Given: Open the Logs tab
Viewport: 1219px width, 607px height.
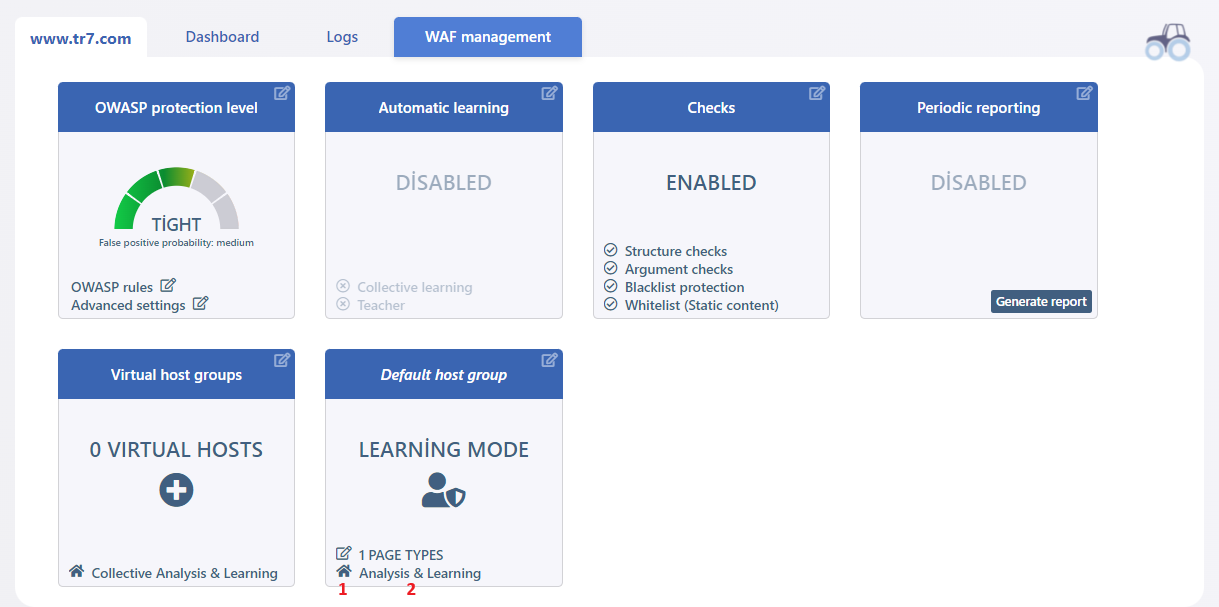Looking at the screenshot, I should pos(342,37).
